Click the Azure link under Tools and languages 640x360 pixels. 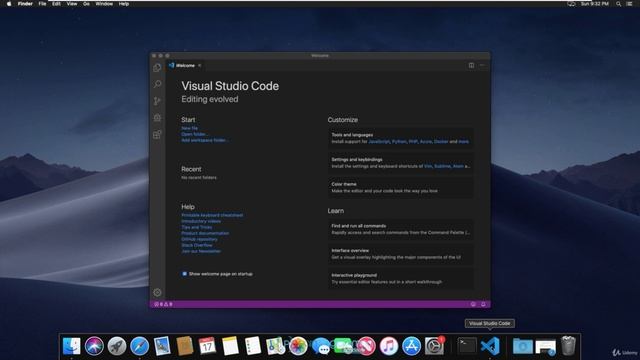pyautogui.click(x=426, y=142)
